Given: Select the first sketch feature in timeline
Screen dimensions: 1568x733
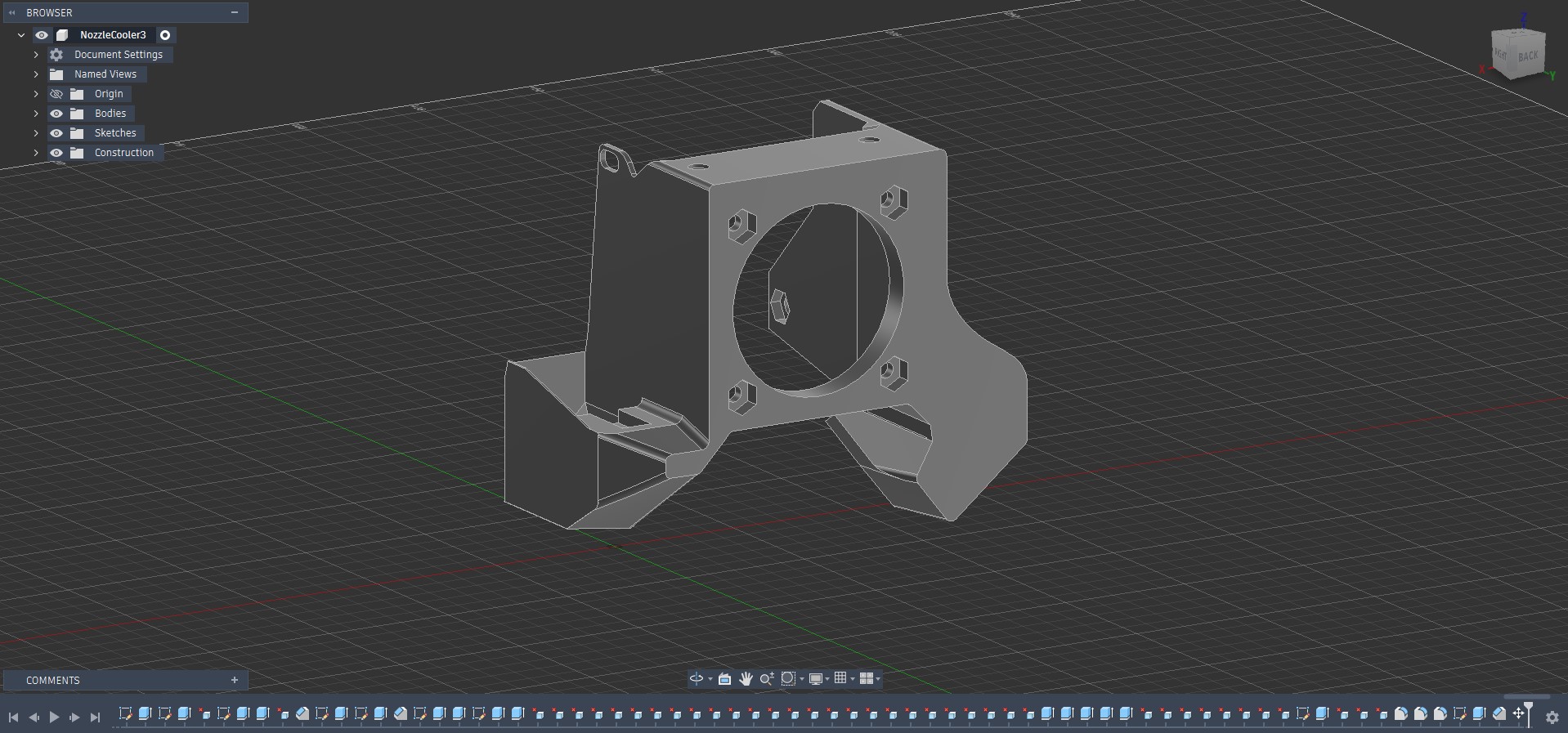Looking at the screenshot, I should point(125,713).
